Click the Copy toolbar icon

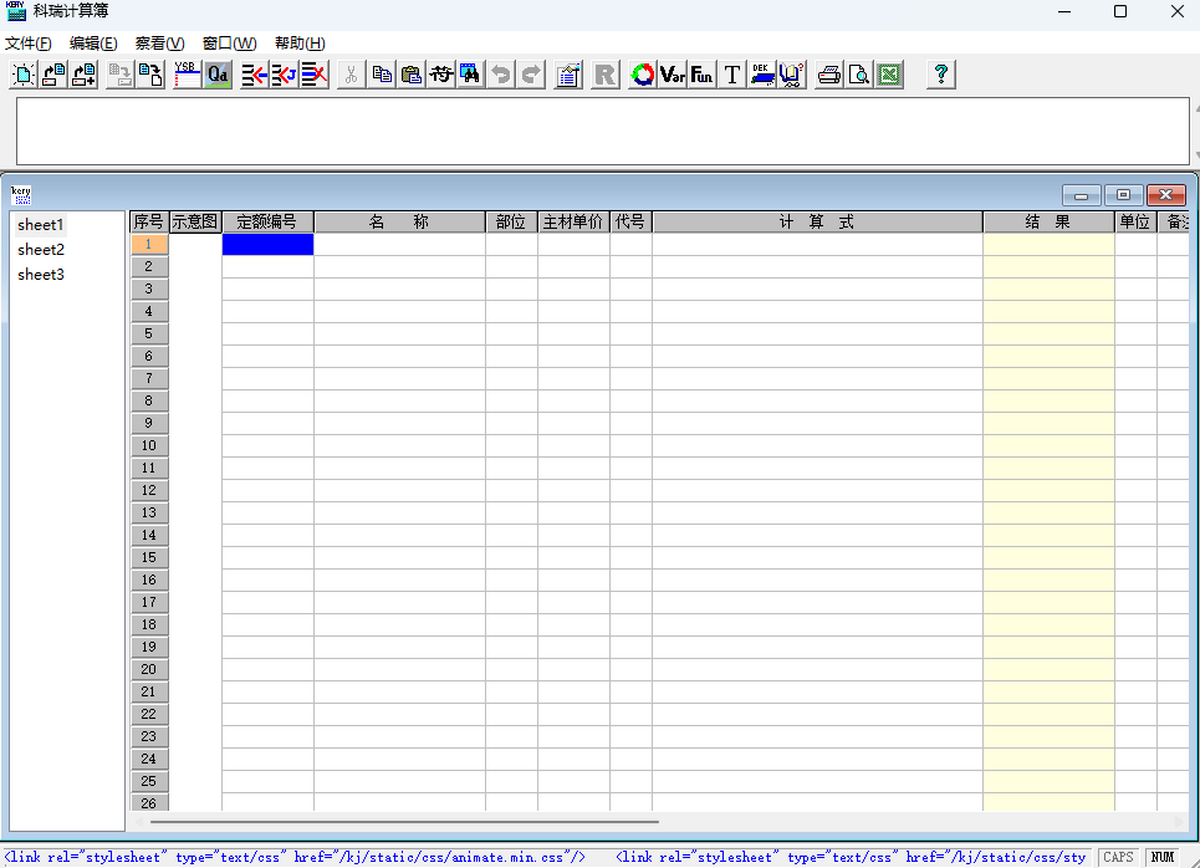coord(381,74)
